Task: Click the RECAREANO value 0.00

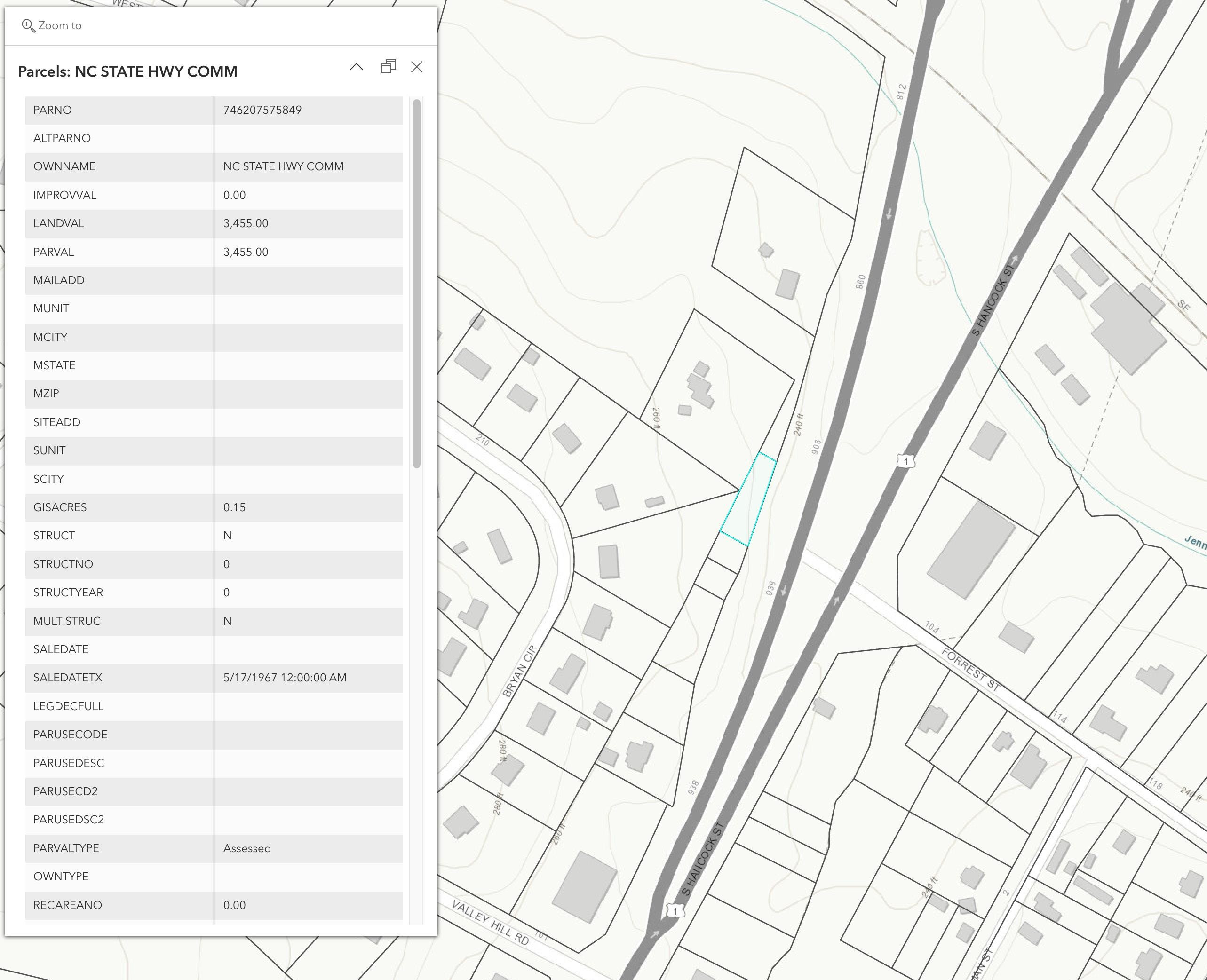Action: click(234, 905)
